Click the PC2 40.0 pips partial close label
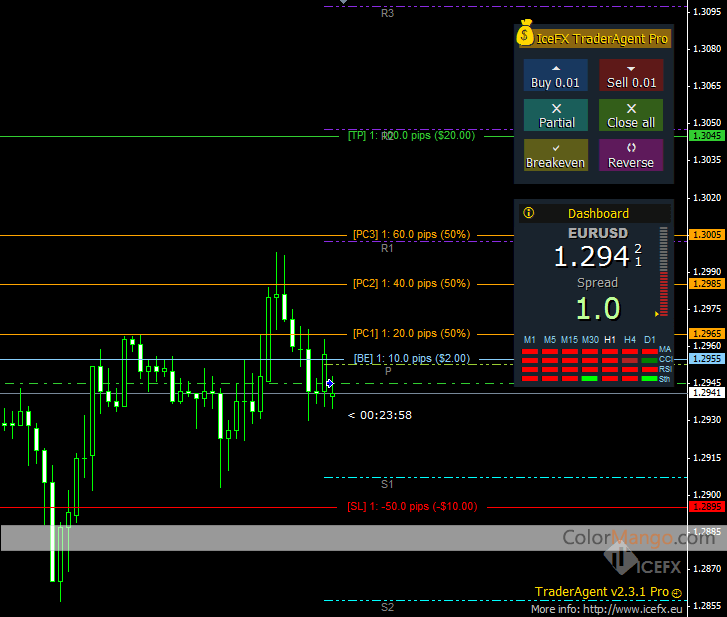The height and width of the screenshot is (617, 727). 411,284
